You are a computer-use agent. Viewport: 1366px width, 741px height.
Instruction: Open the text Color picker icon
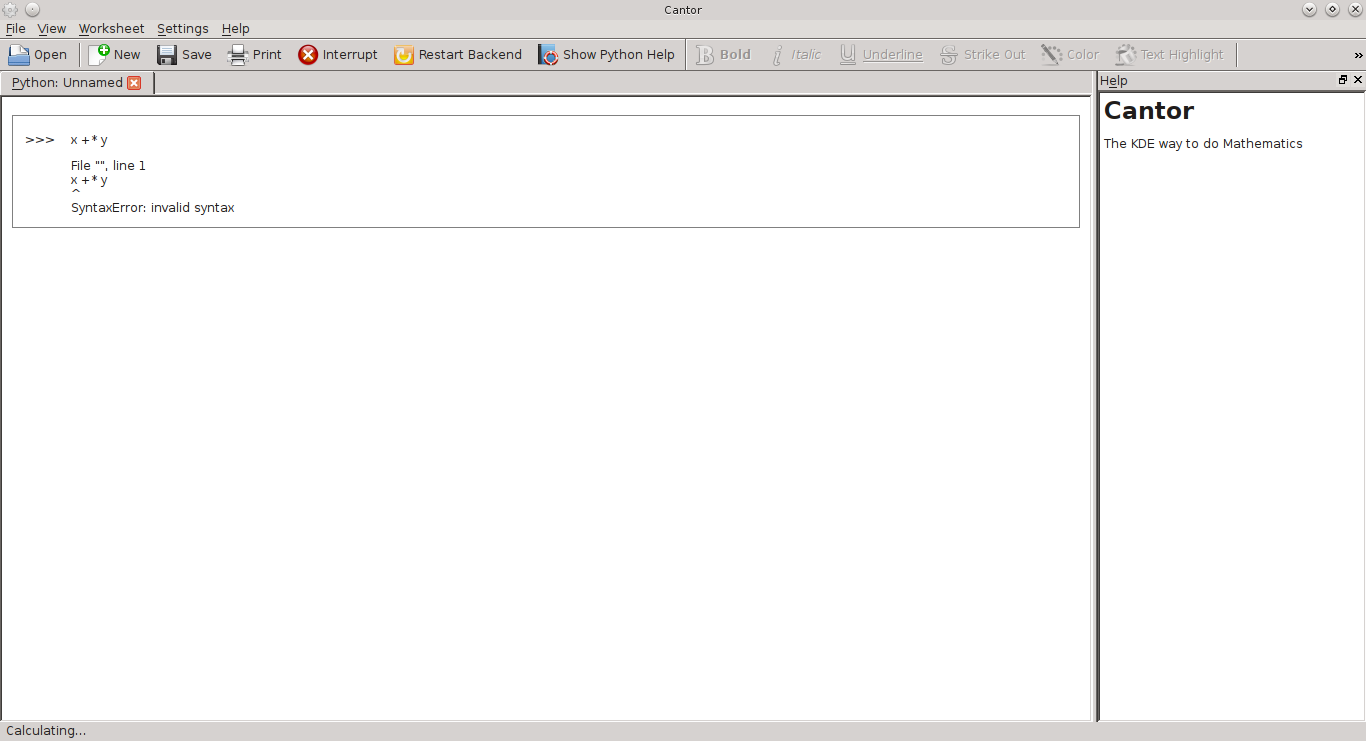tap(1052, 55)
